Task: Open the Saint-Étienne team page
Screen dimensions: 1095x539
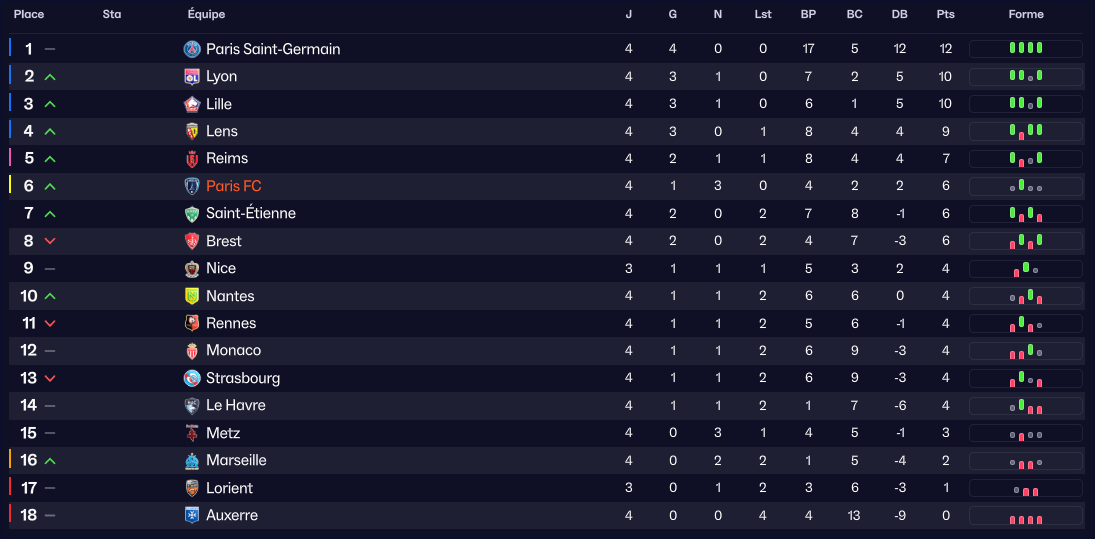Action: click(250, 213)
